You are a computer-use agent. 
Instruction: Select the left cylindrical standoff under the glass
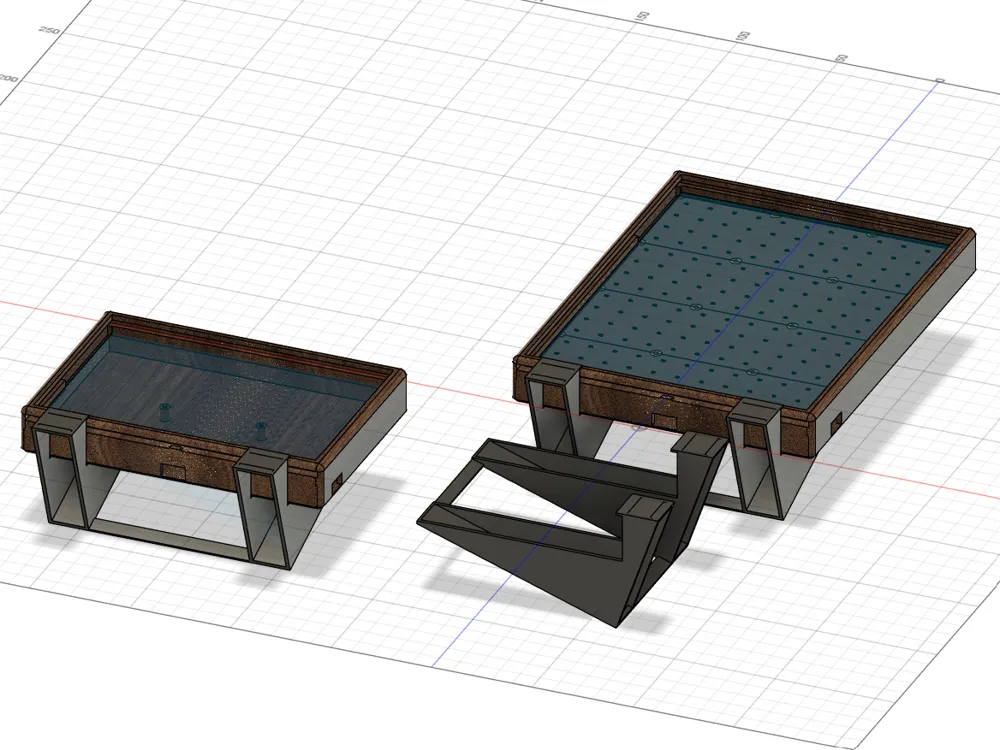(x=166, y=411)
